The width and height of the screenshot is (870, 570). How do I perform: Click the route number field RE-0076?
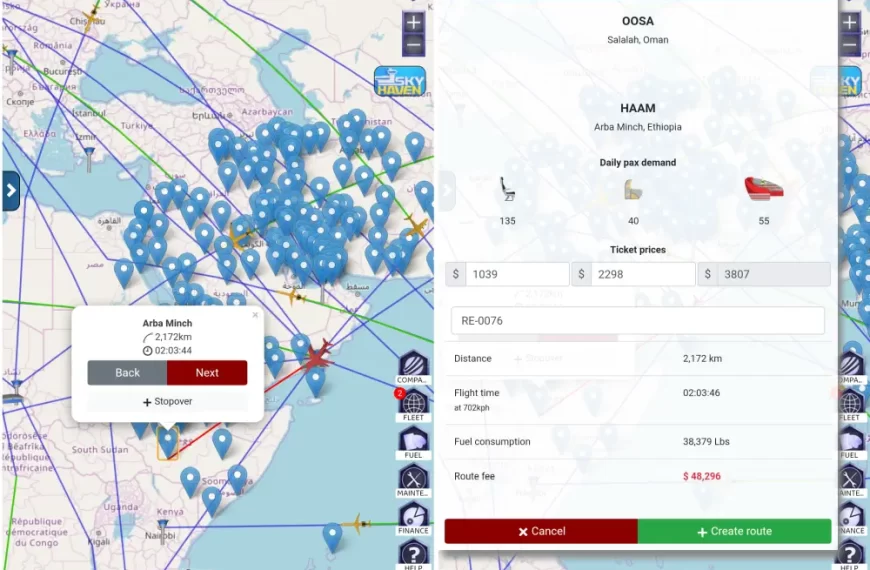pos(637,321)
